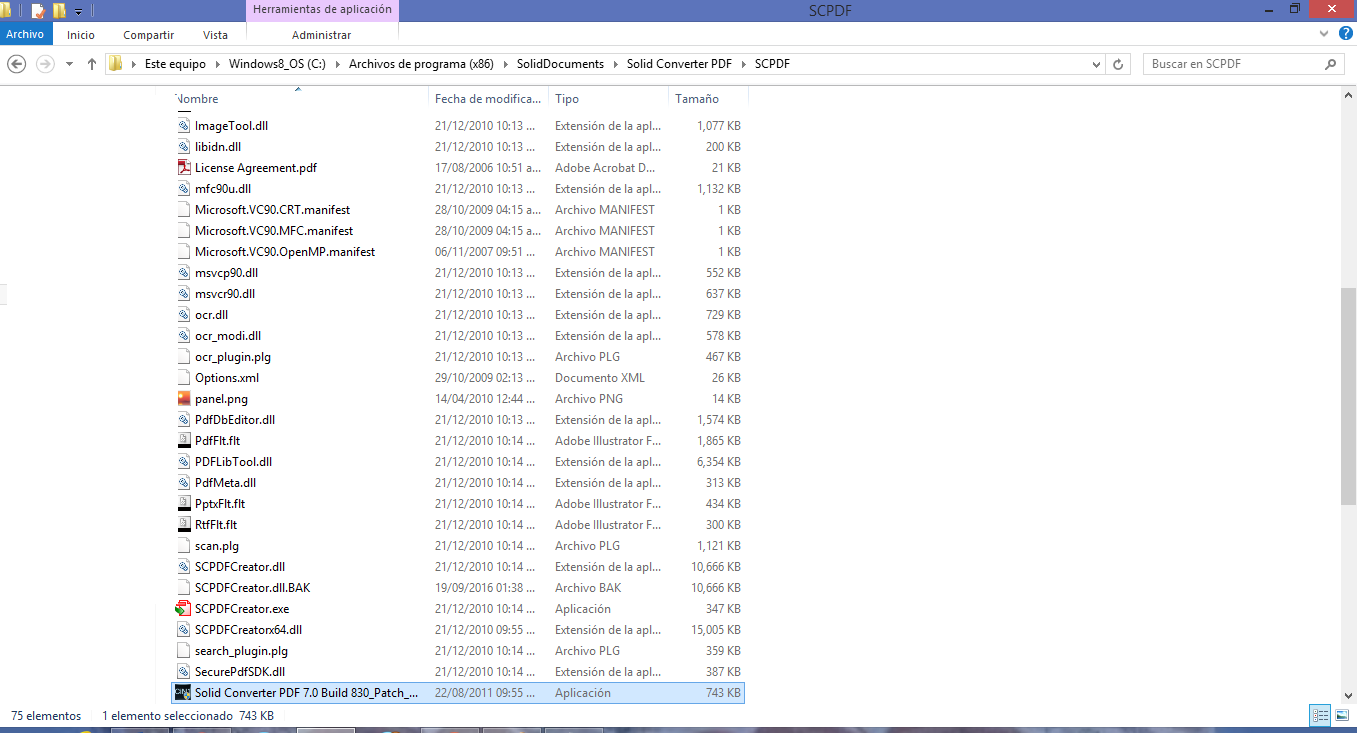
Task: Open the Administrar tab
Action: 322,35
